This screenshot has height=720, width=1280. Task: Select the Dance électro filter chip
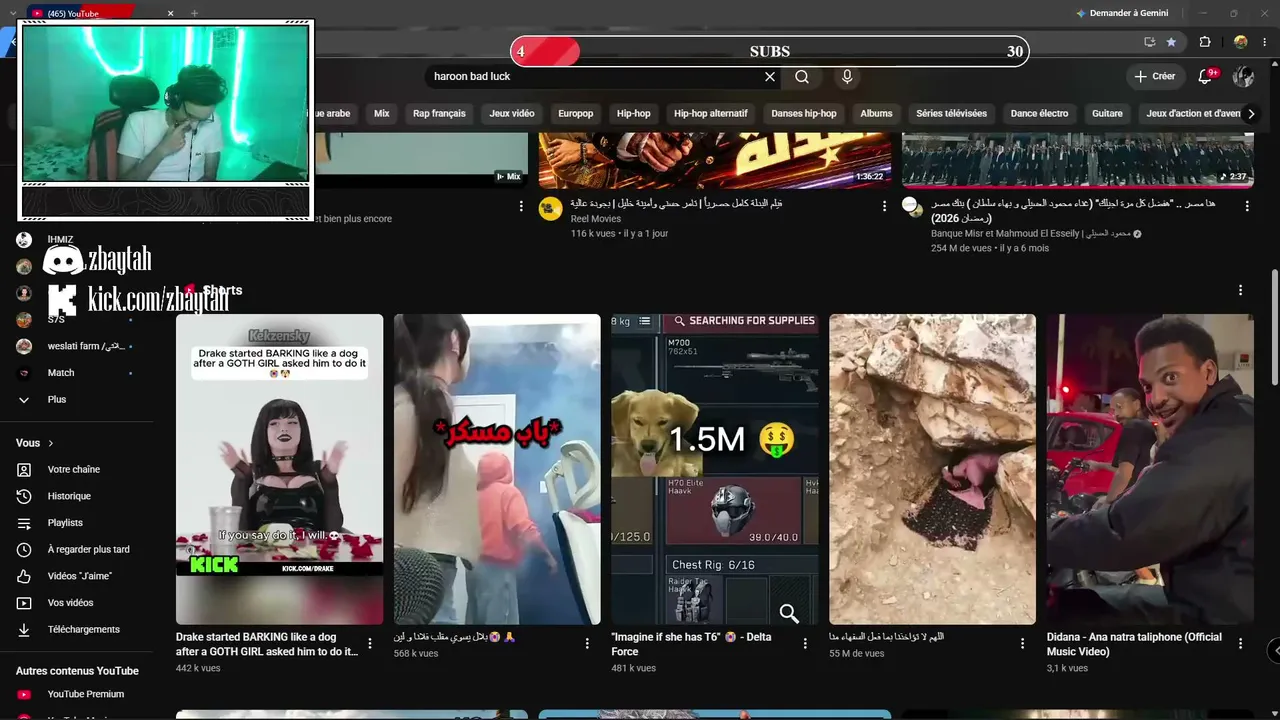(1040, 114)
